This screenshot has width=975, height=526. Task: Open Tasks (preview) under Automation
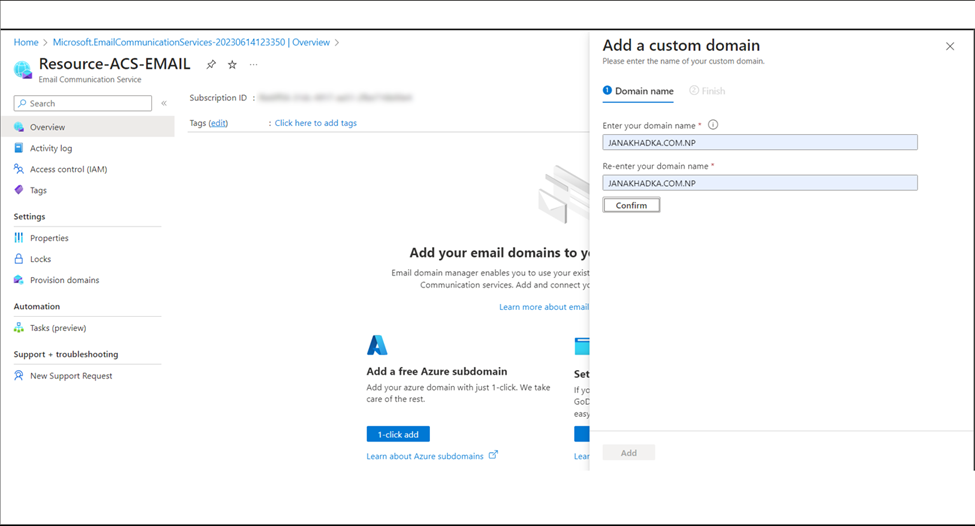point(58,328)
